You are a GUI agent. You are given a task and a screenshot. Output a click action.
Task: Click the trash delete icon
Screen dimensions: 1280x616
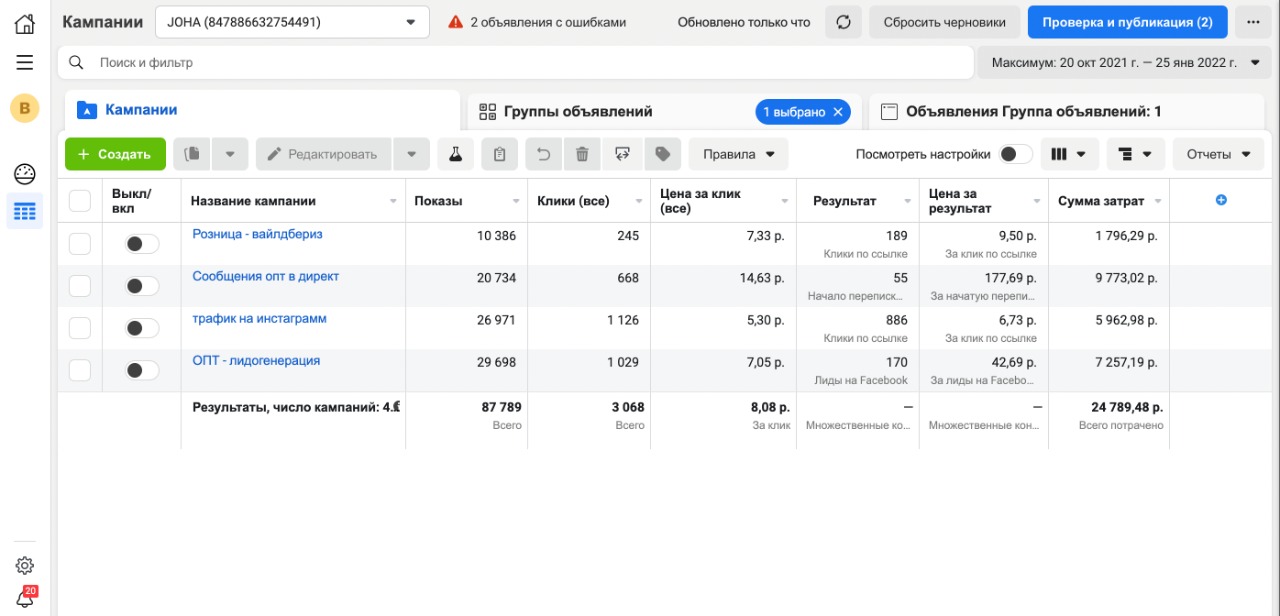tap(581, 154)
